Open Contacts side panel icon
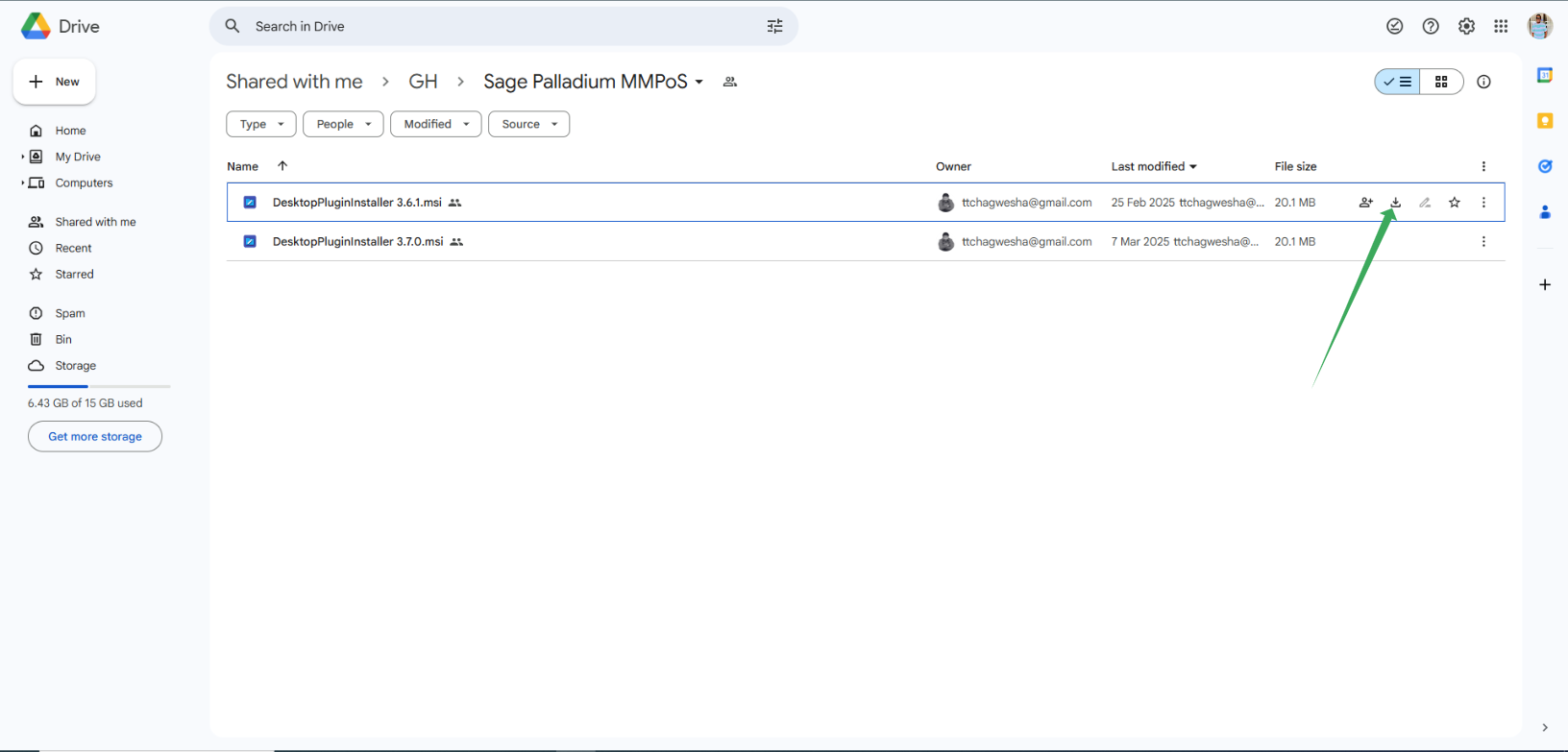This screenshot has height=752, width=1568. pyautogui.click(x=1545, y=212)
